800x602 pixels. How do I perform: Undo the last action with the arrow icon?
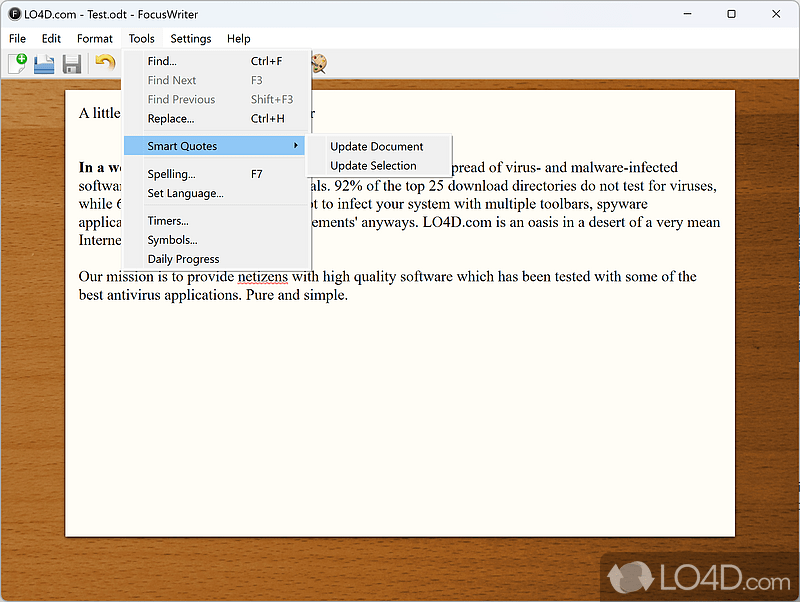[104, 63]
